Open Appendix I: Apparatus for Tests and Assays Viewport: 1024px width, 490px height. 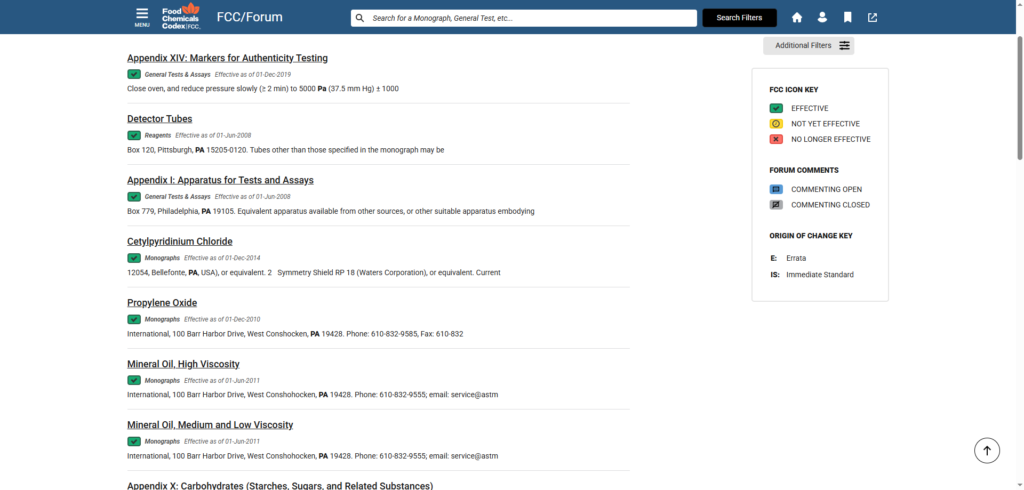pos(220,180)
